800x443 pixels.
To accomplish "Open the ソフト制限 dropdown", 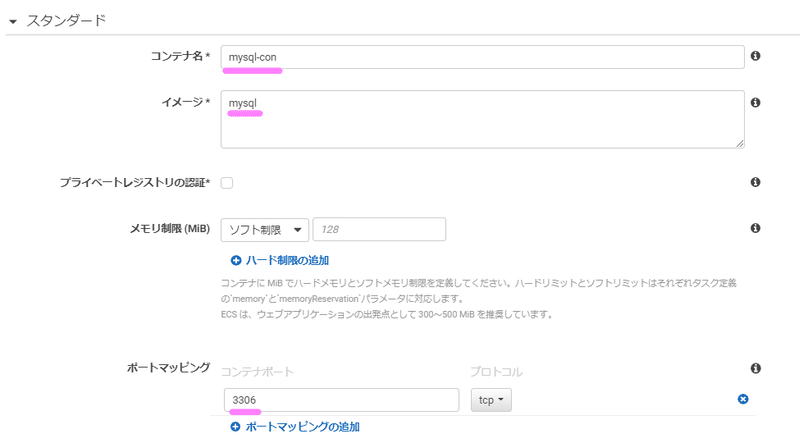I will 265,230.
